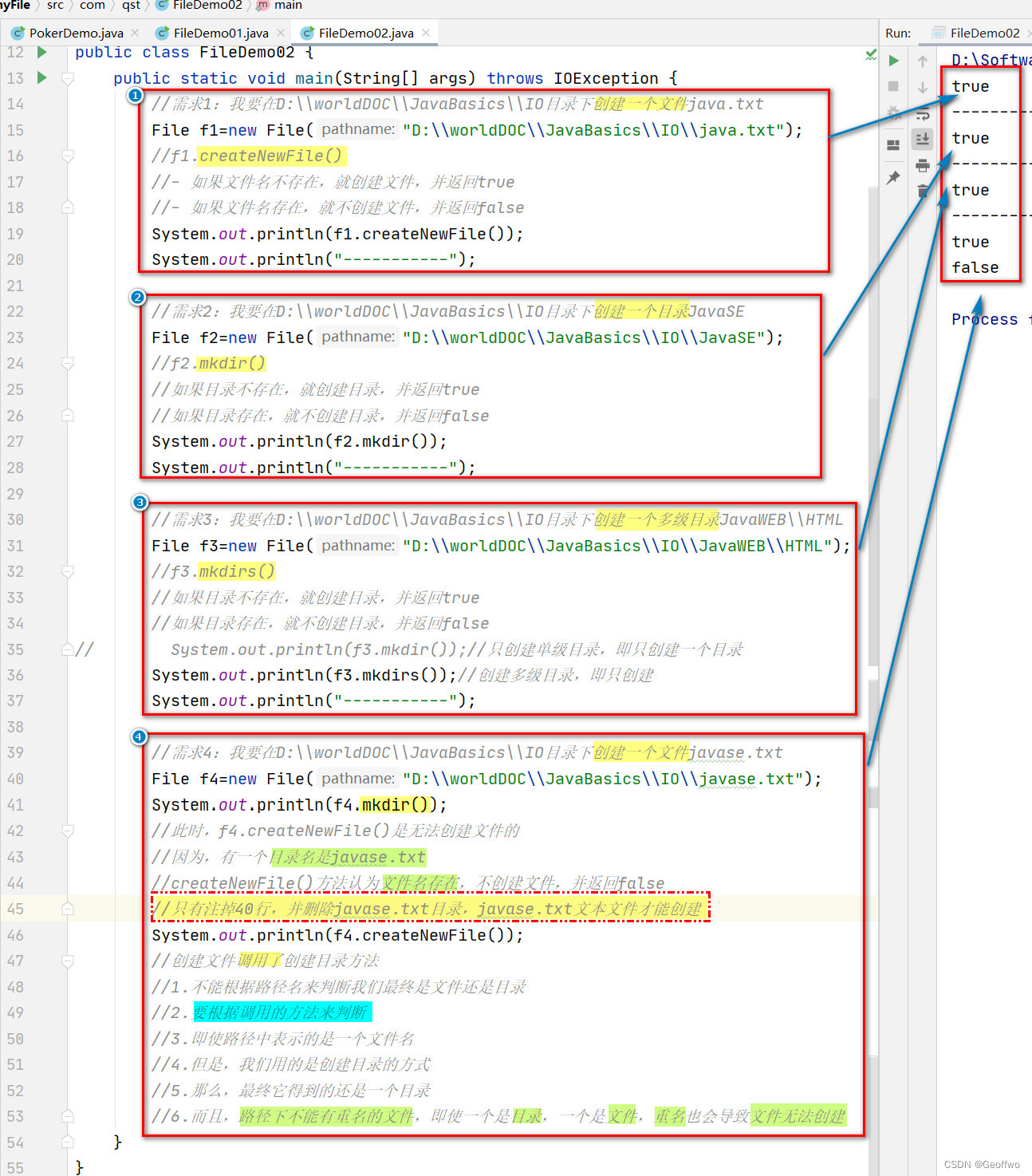Click line number 29 in gutter
This screenshot has width=1032, height=1176.
(15, 494)
